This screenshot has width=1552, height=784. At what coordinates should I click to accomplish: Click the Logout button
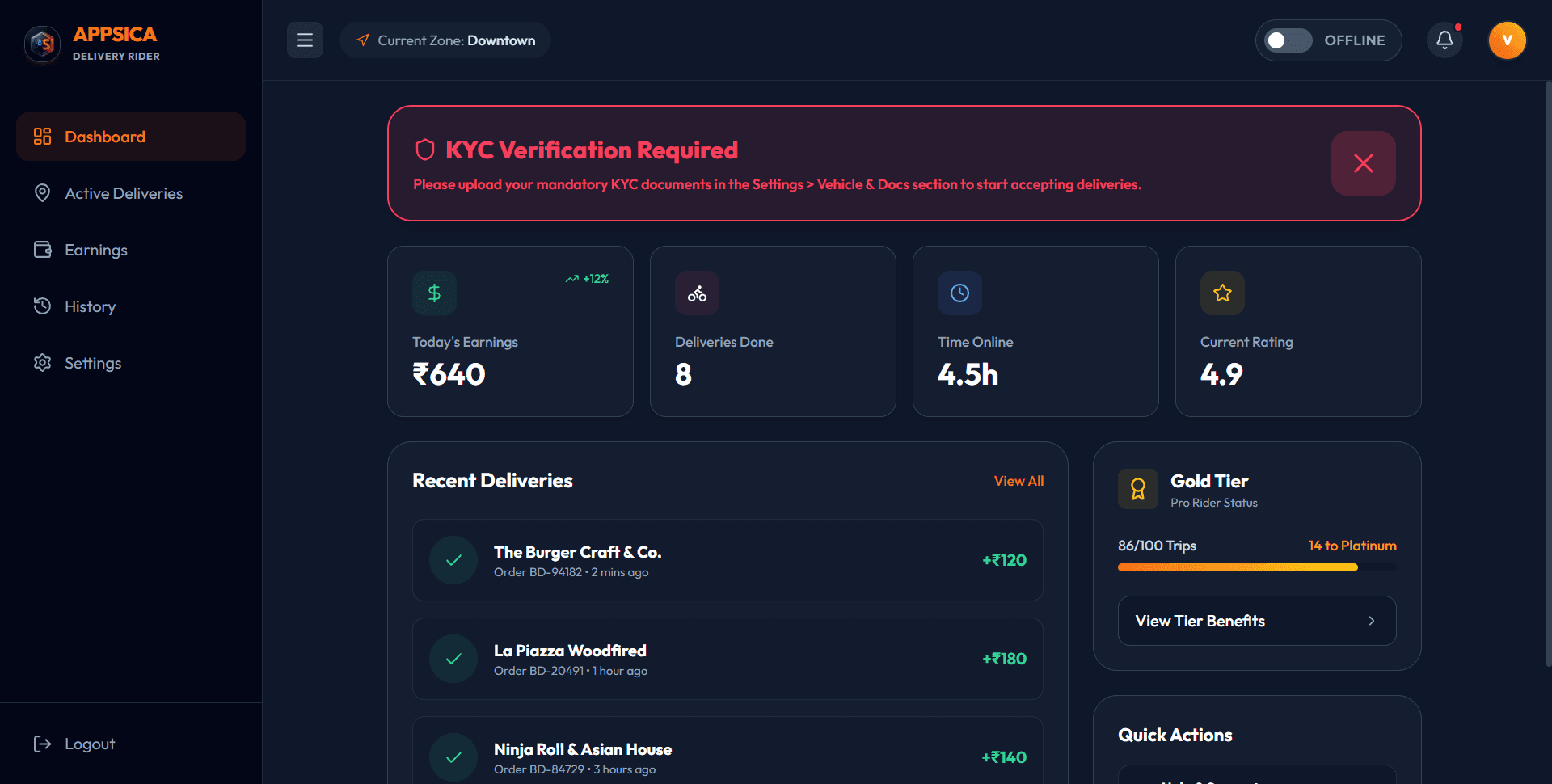click(x=74, y=744)
